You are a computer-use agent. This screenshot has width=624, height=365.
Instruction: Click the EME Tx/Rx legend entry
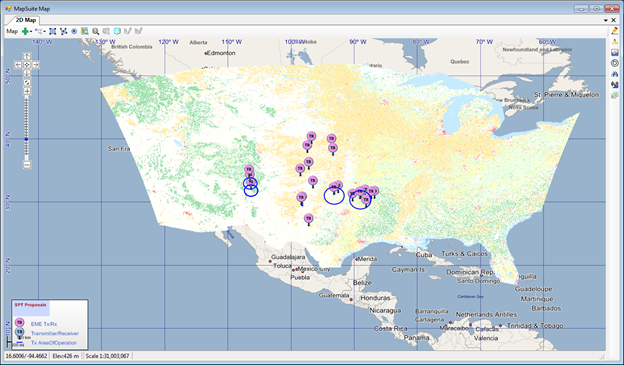pyautogui.click(x=44, y=324)
